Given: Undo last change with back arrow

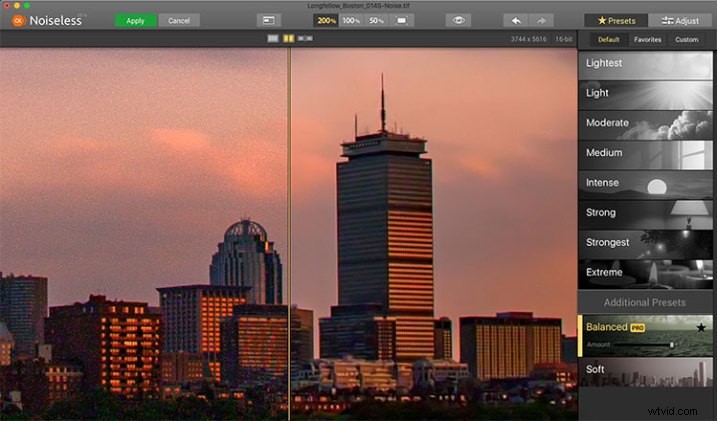Looking at the screenshot, I should (x=516, y=21).
